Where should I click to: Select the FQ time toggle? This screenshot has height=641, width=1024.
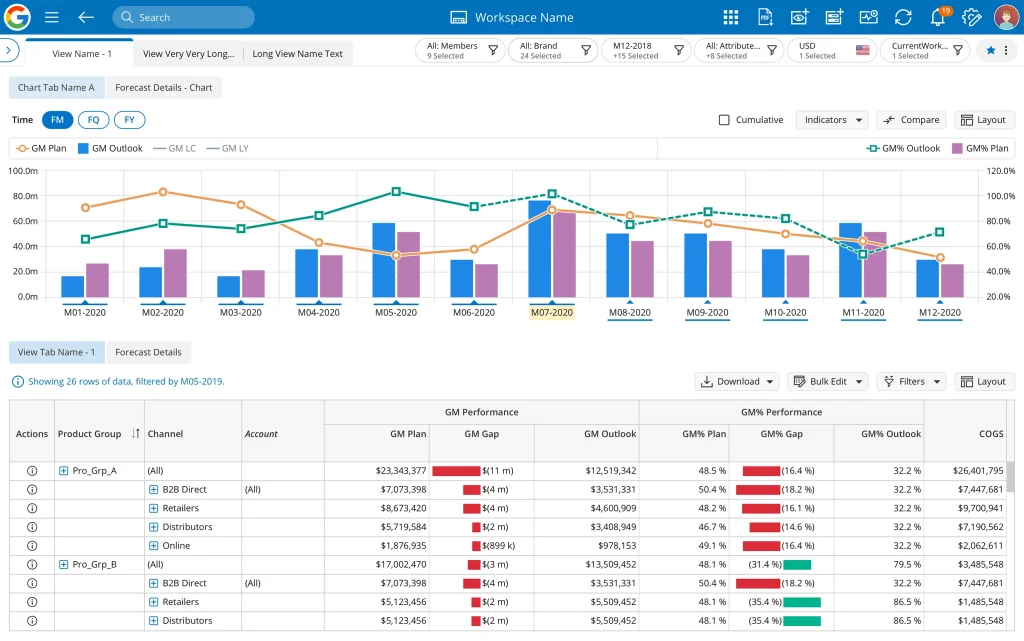pyautogui.click(x=93, y=120)
